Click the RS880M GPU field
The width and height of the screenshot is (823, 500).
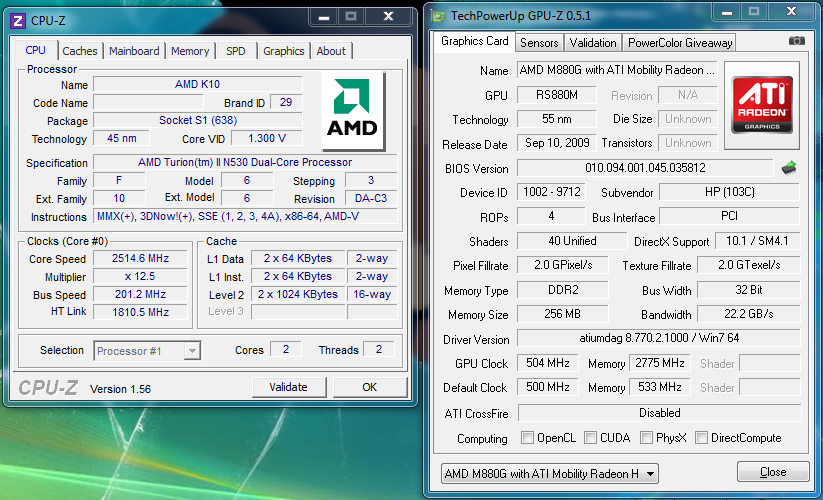[556, 95]
